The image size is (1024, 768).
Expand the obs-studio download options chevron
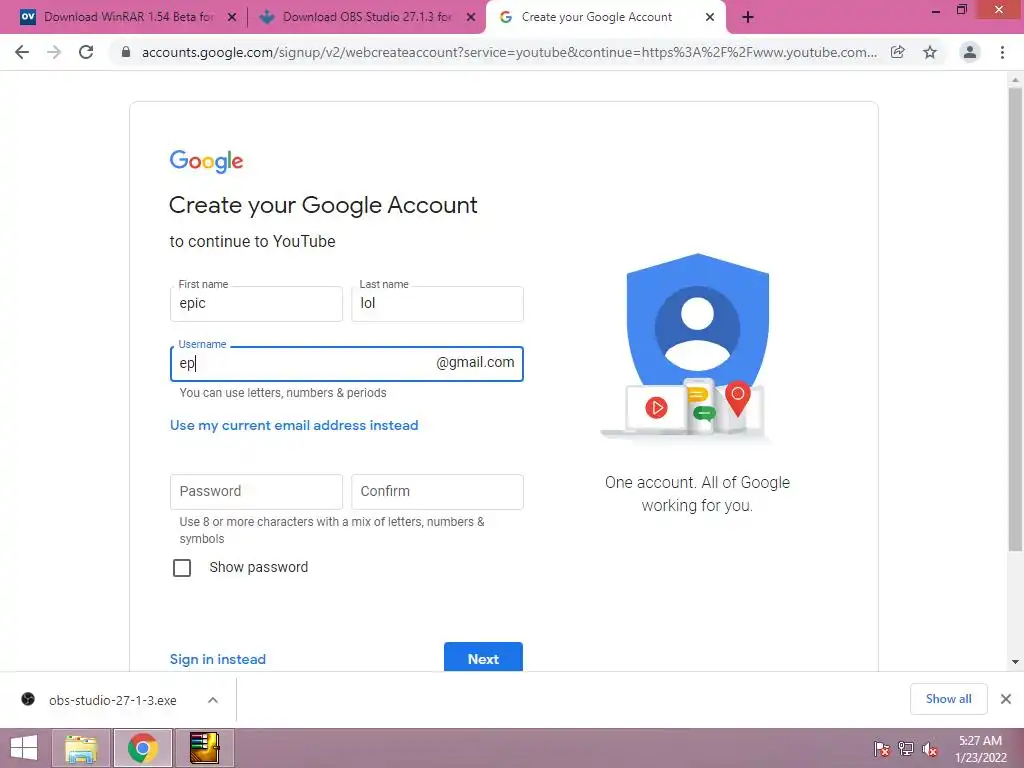pos(213,700)
